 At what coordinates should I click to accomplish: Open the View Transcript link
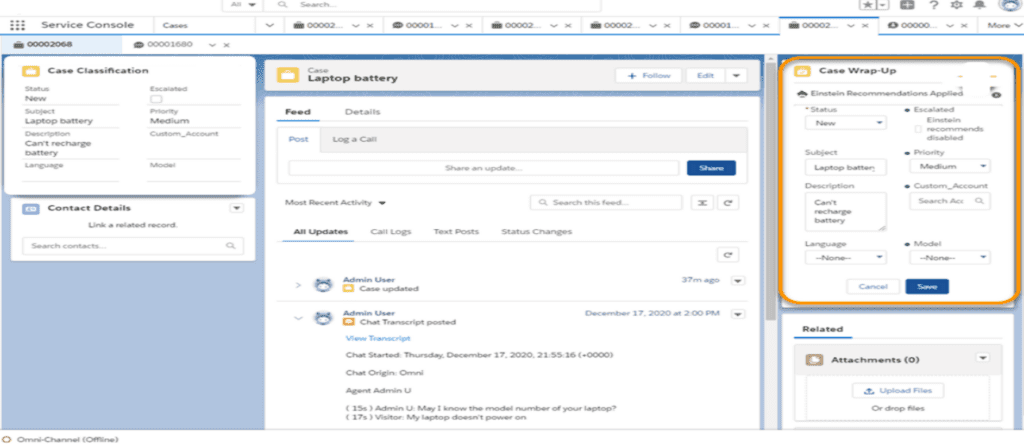click(x=369, y=338)
